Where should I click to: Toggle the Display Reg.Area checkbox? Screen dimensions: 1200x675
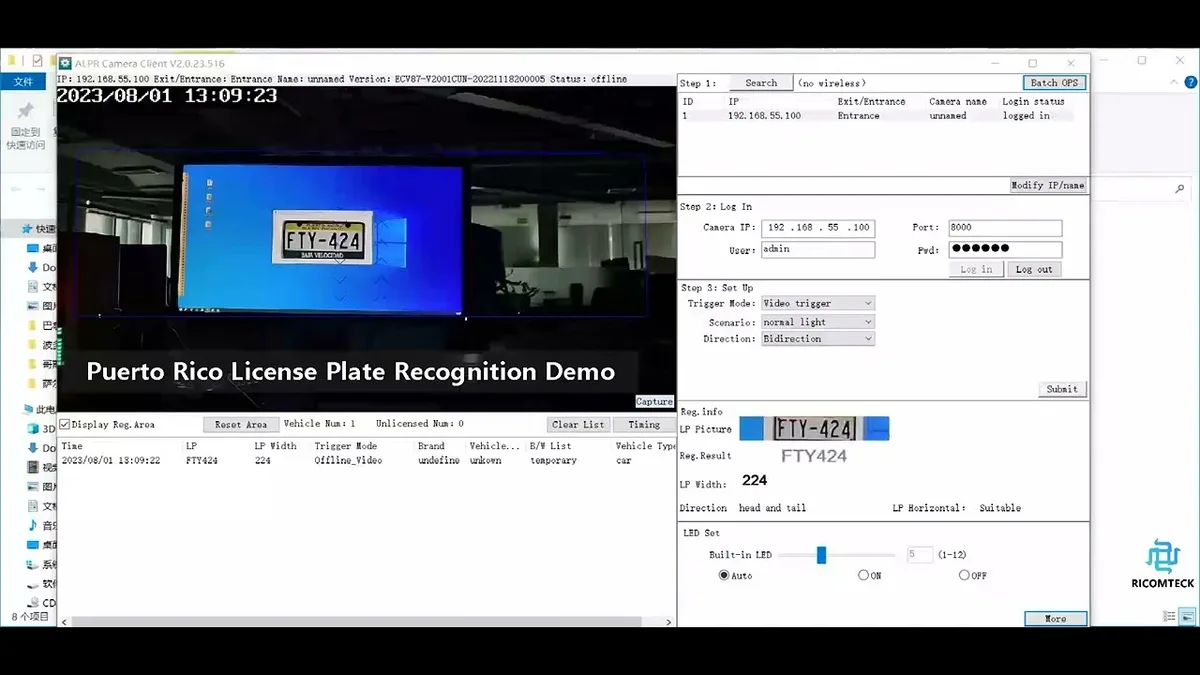65,424
